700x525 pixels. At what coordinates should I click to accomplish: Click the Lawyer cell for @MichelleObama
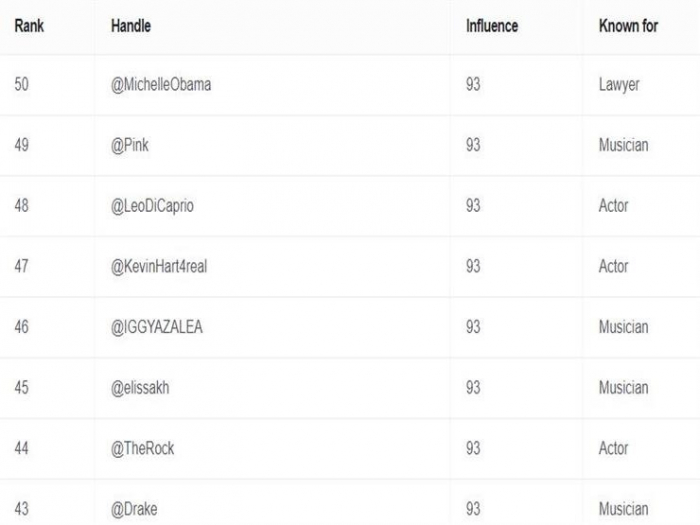[x=619, y=85]
